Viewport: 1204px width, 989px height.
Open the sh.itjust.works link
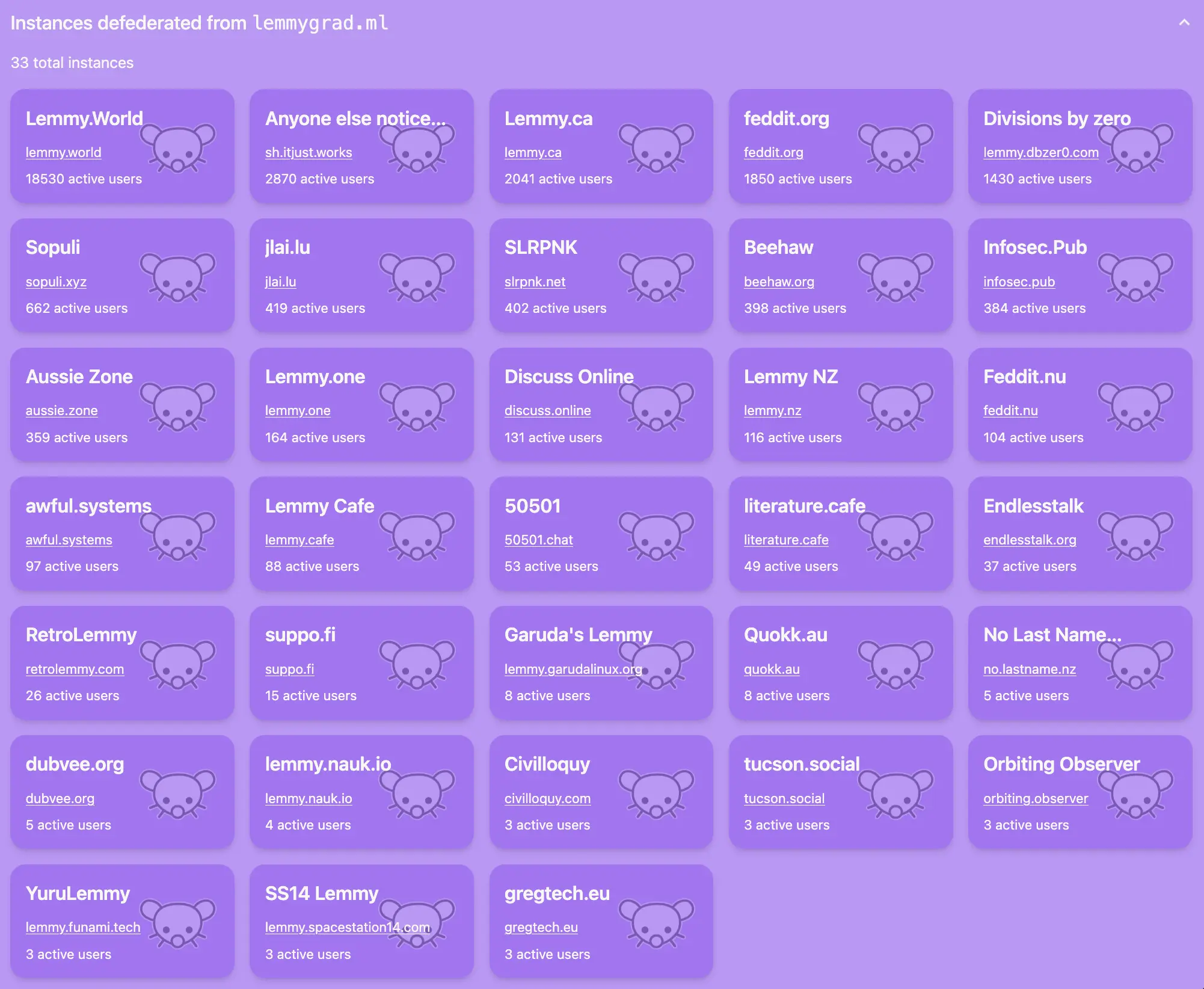pyautogui.click(x=309, y=152)
